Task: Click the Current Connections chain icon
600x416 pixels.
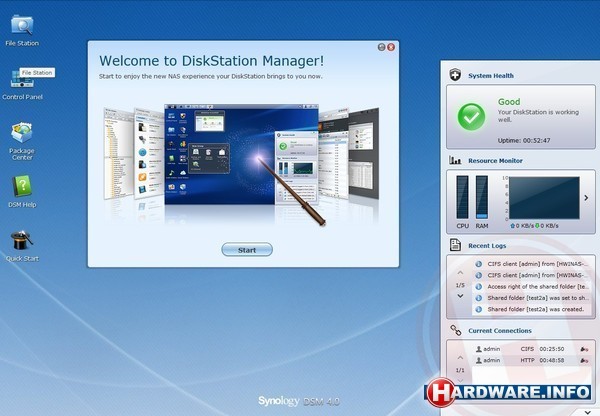Action: pos(455,330)
